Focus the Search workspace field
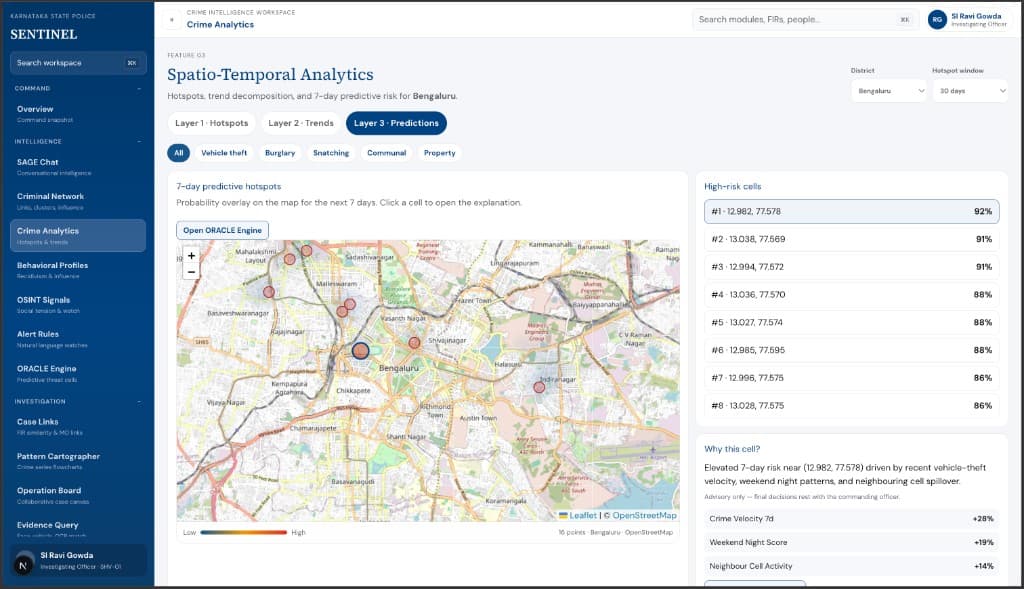 78,63
